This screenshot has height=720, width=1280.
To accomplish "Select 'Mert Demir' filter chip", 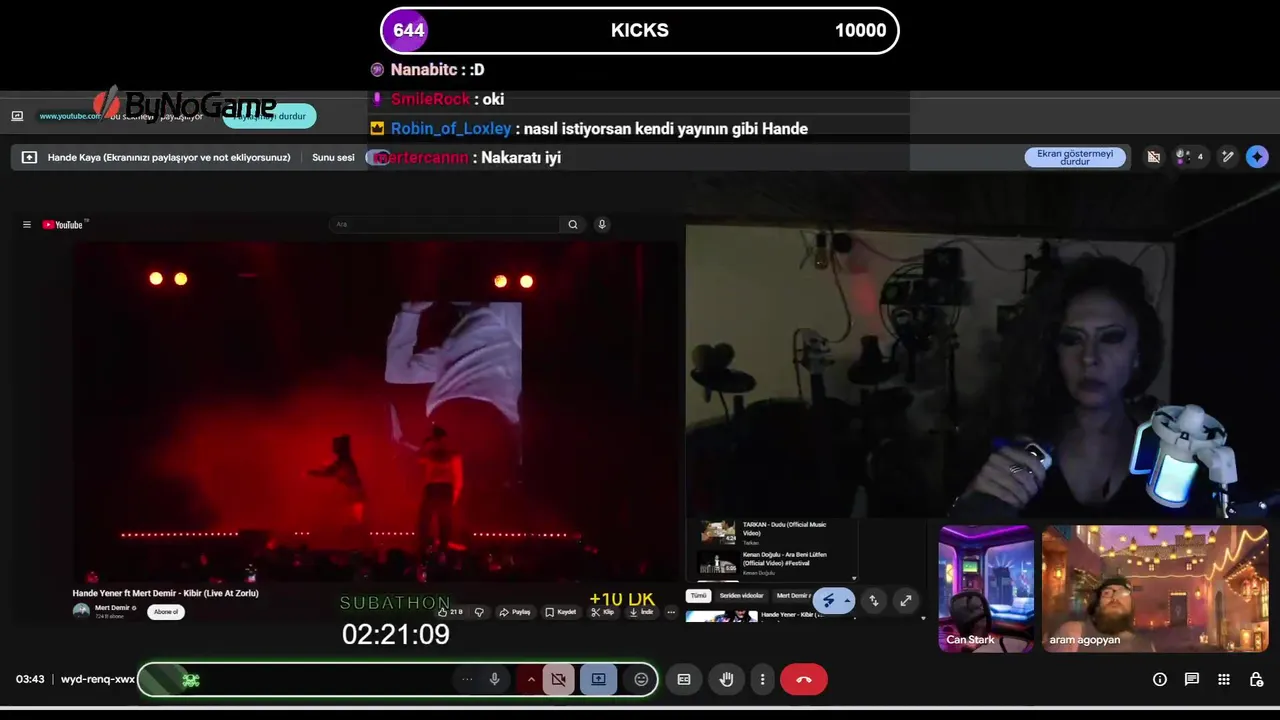I will pyautogui.click(x=794, y=596).
